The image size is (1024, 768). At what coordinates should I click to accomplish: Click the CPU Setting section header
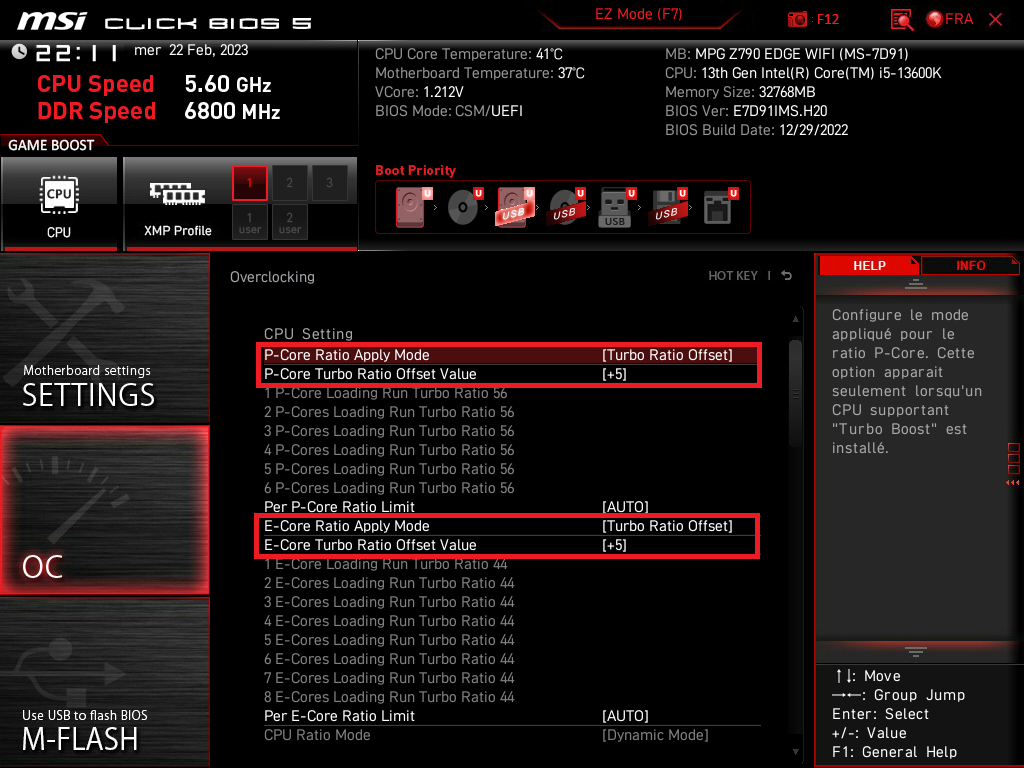[x=308, y=334]
